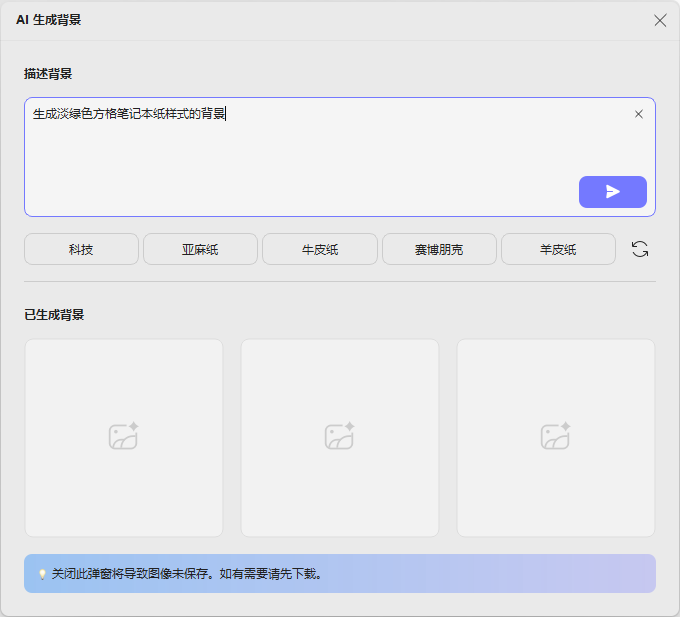This screenshot has width=680, height=617.
Task: Choose the 亚麻纸 style preset
Action: (x=200, y=249)
